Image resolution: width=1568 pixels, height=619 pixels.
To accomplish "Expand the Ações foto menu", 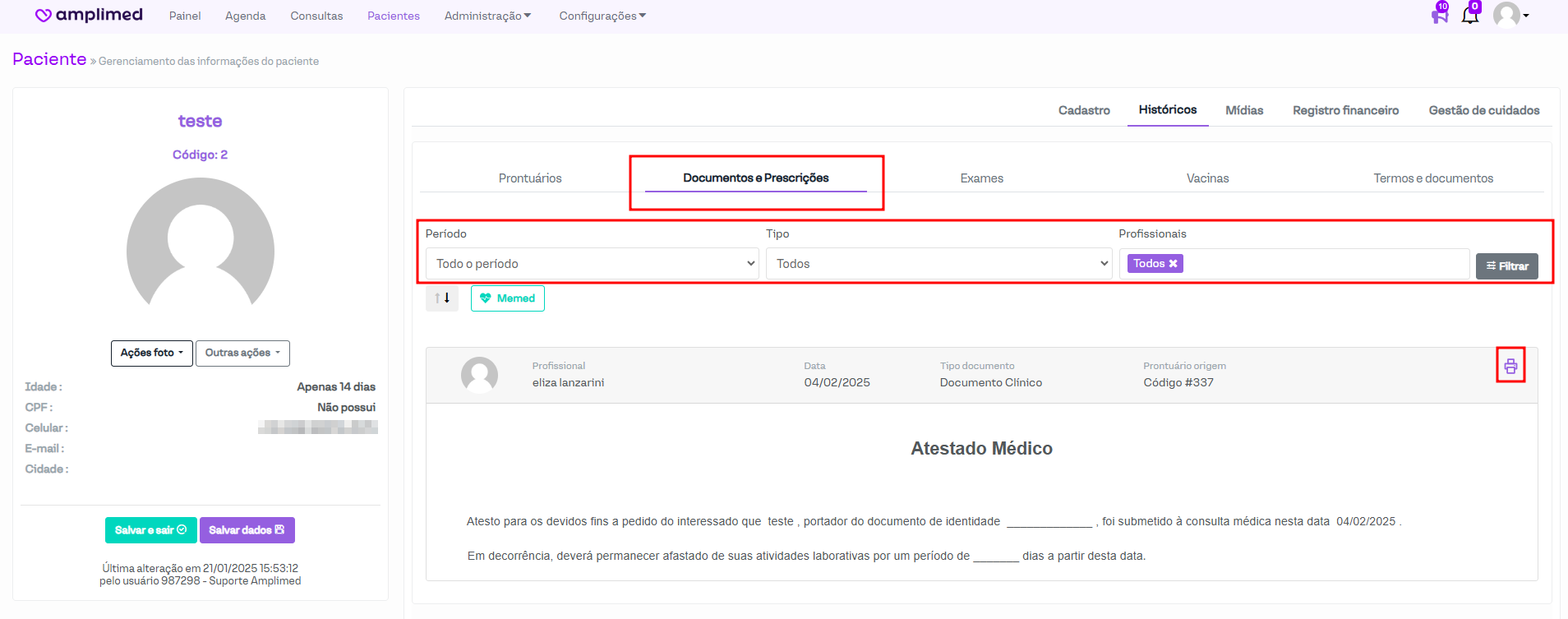I will [x=152, y=353].
